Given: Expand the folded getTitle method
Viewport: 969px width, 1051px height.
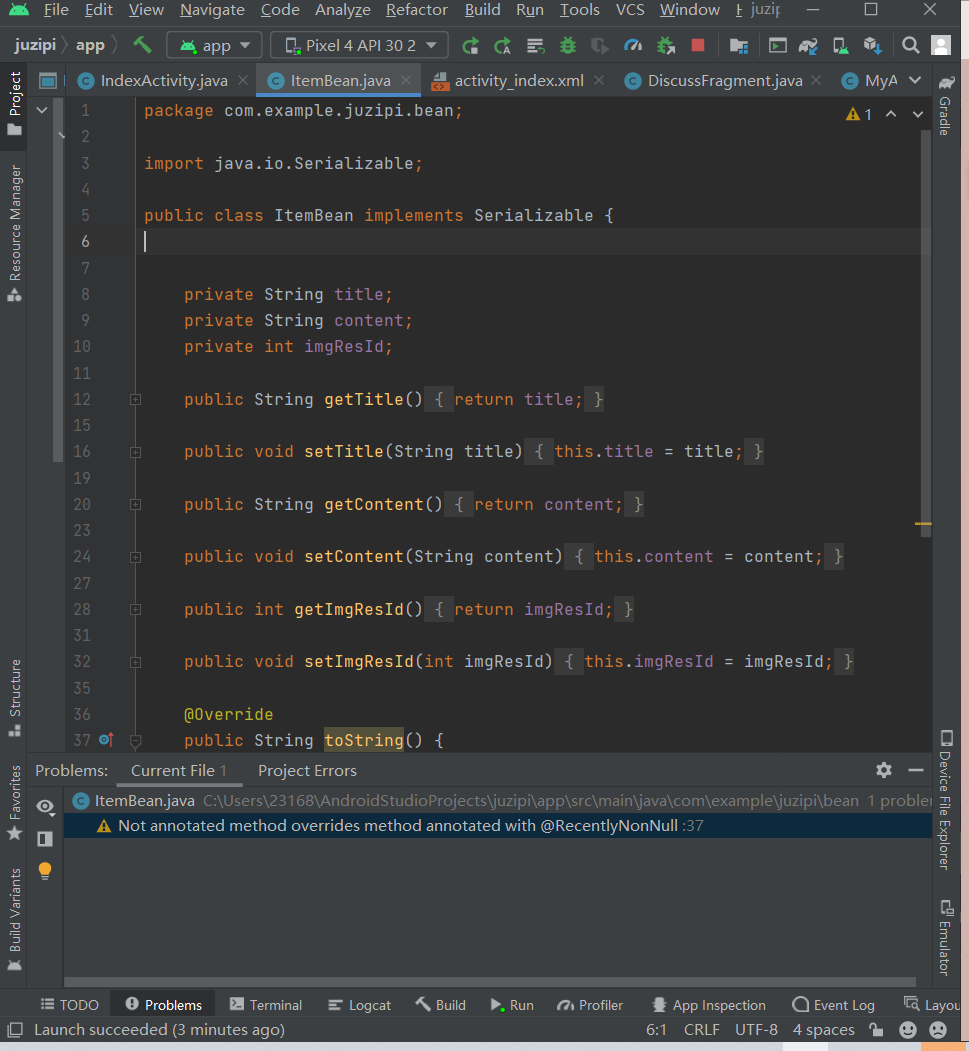Looking at the screenshot, I should pyautogui.click(x=135, y=400).
